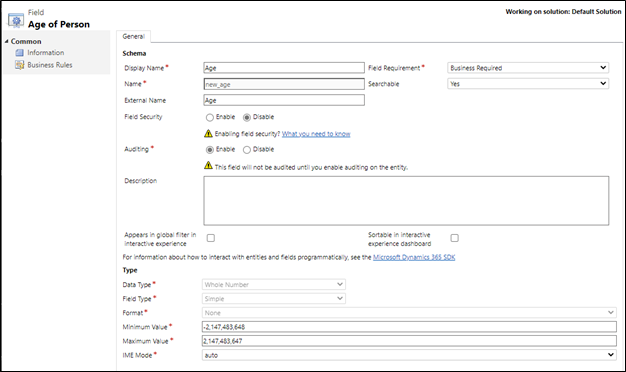Image resolution: width=626 pixels, height=372 pixels.
Task: Select Business Rules in the sidebar
Action: [x=50, y=65]
